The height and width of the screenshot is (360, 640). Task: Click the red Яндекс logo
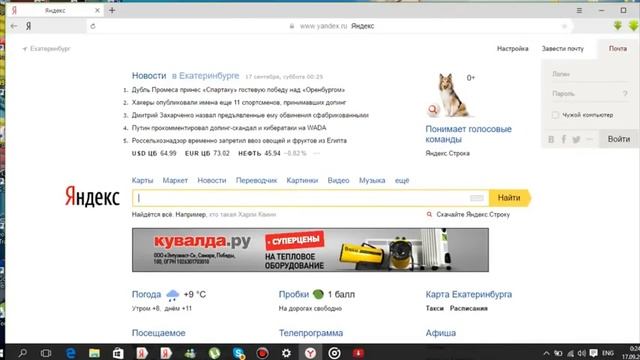(x=92, y=196)
